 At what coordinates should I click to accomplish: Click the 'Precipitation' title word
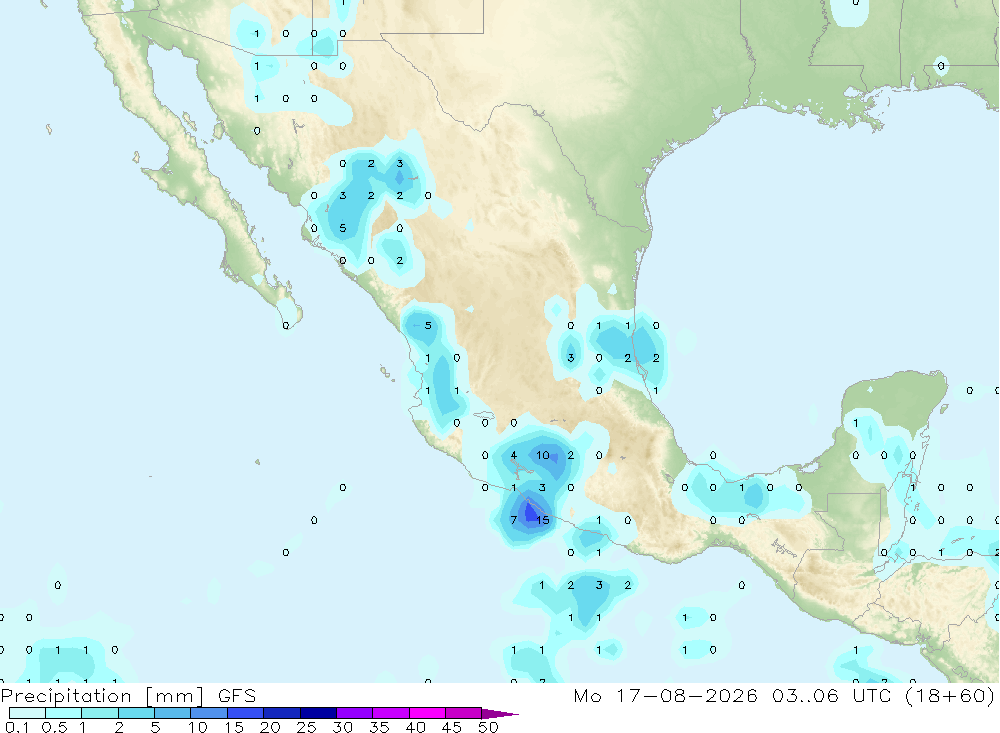tap(66, 695)
